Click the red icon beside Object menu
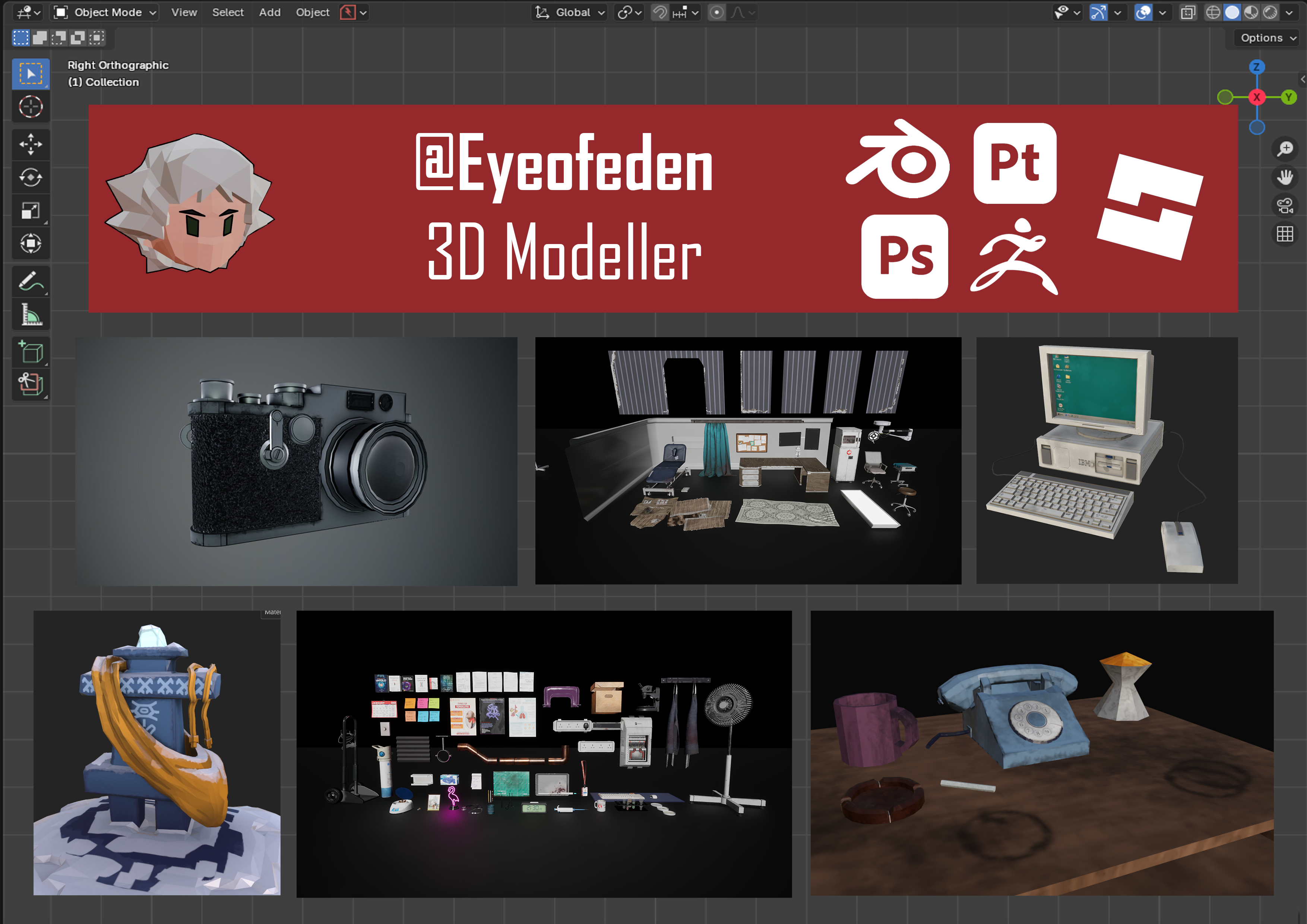Image resolution: width=1307 pixels, height=924 pixels. coord(348,13)
